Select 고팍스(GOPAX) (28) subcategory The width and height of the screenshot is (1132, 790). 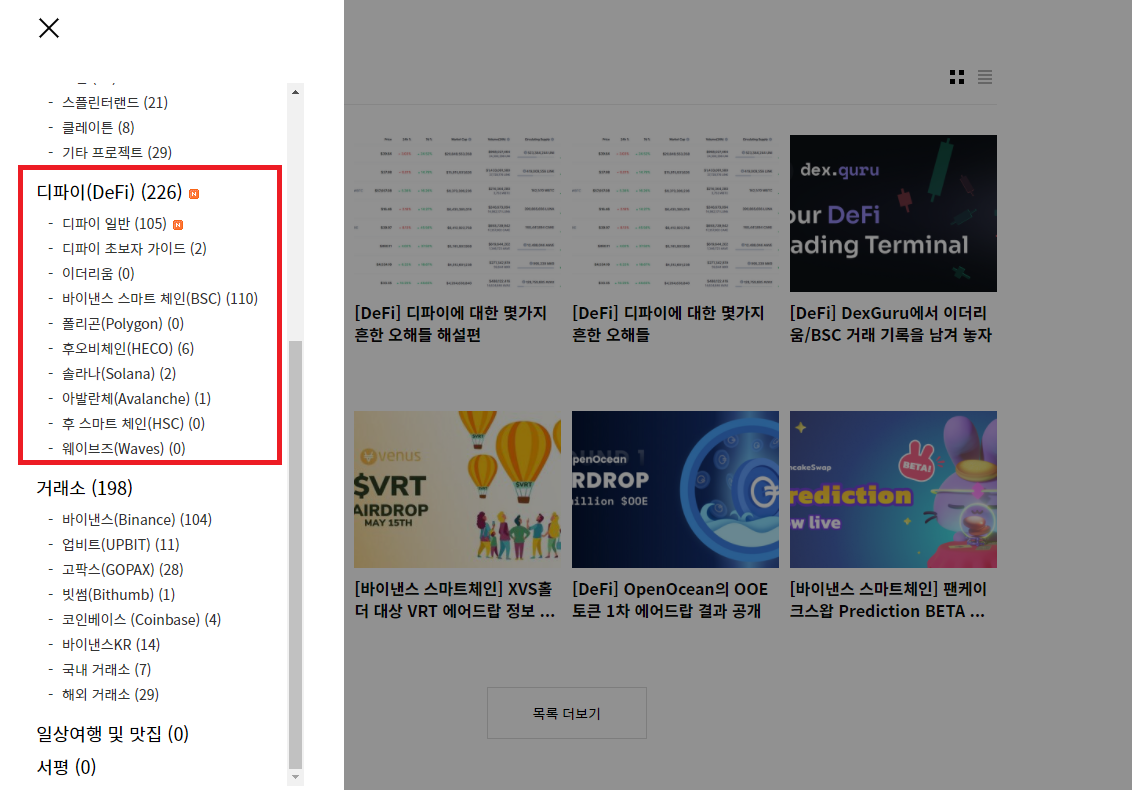[x=123, y=570]
